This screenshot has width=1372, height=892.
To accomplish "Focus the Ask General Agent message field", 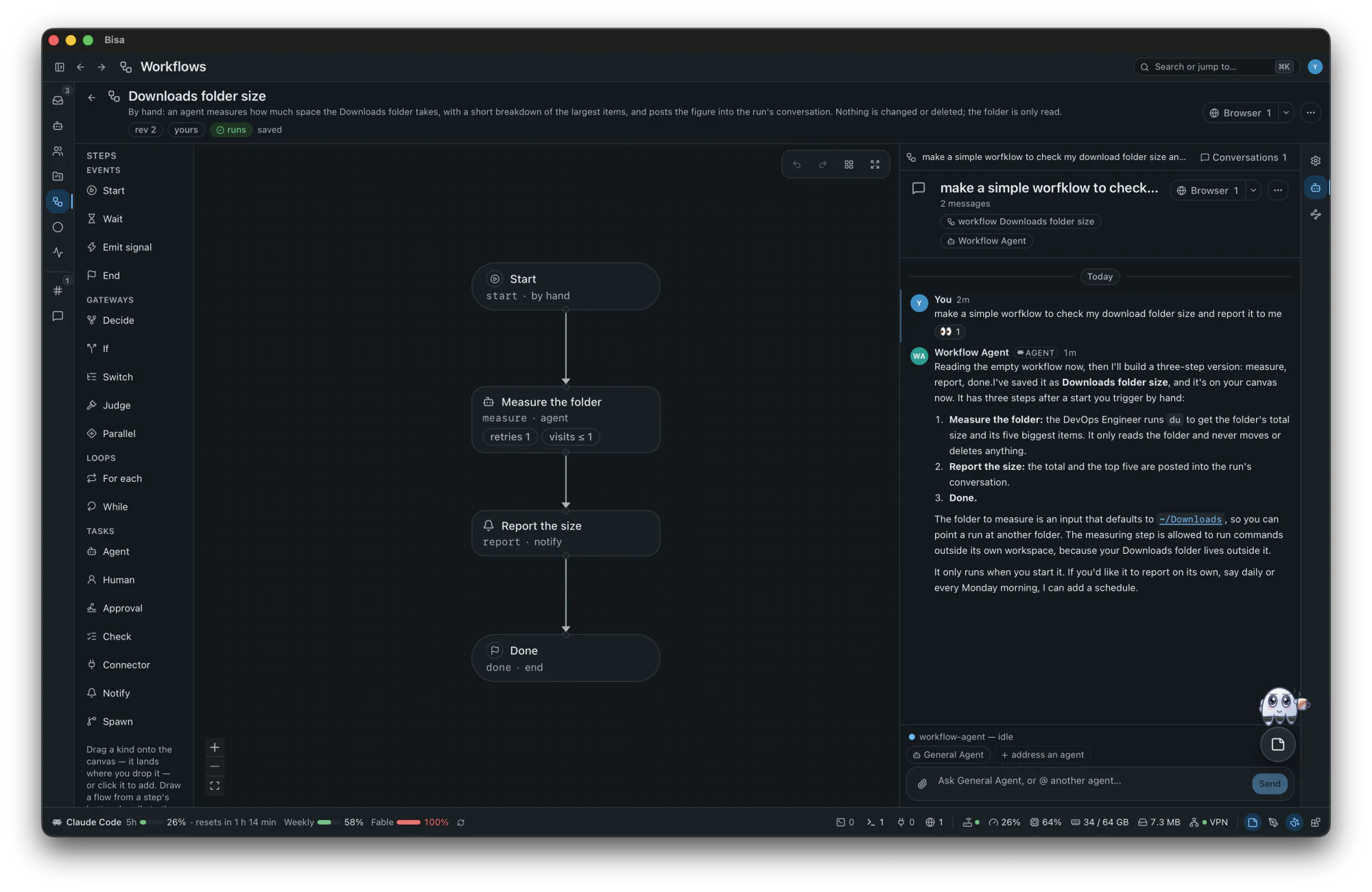I will click(x=1089, y=781).
